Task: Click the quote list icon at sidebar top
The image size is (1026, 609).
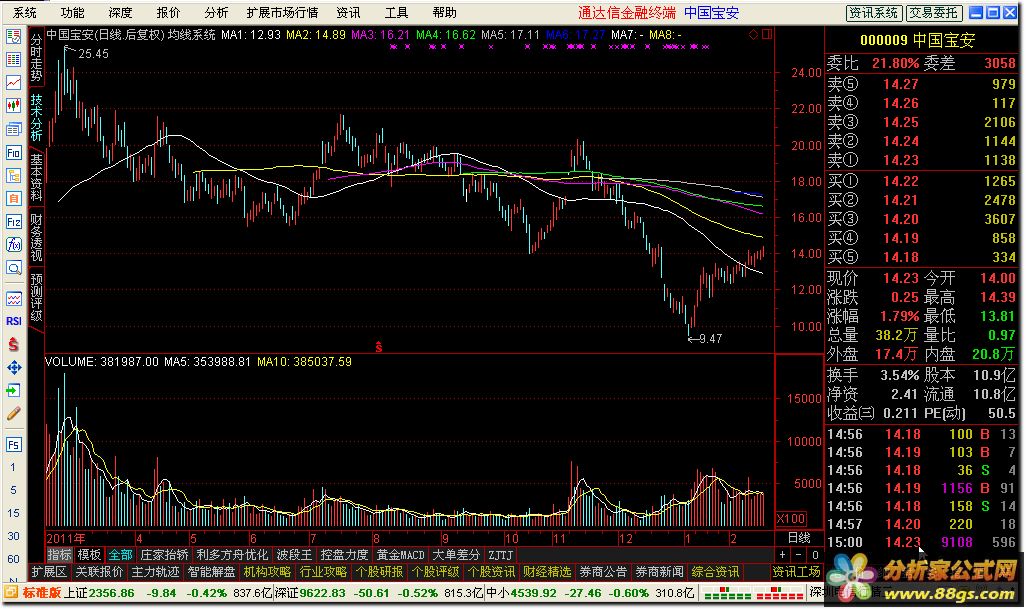Action: point(14,37)
